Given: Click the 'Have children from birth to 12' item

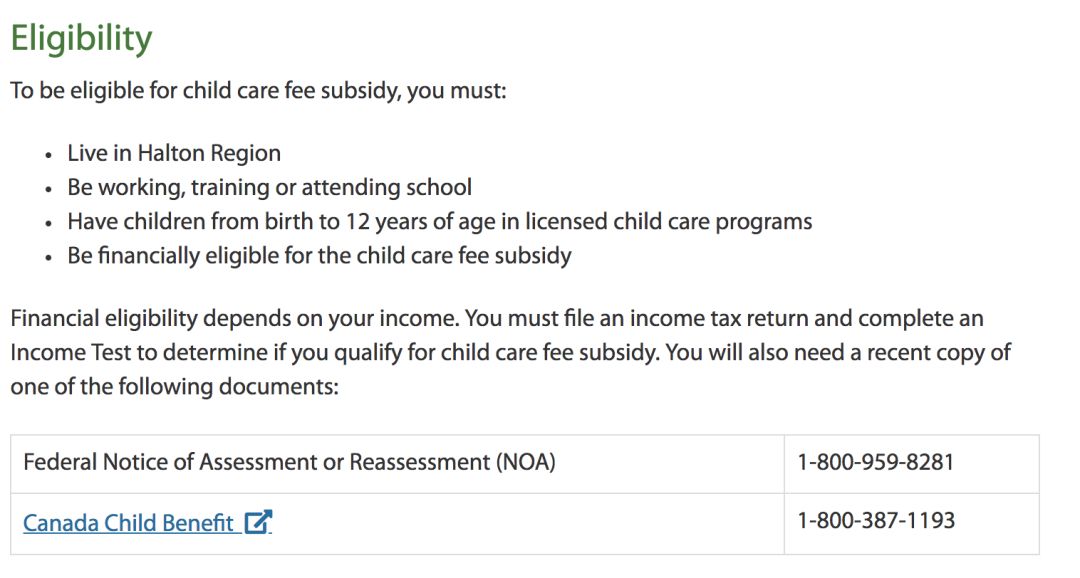Looking at the screenshot, I should coord(439,222).
